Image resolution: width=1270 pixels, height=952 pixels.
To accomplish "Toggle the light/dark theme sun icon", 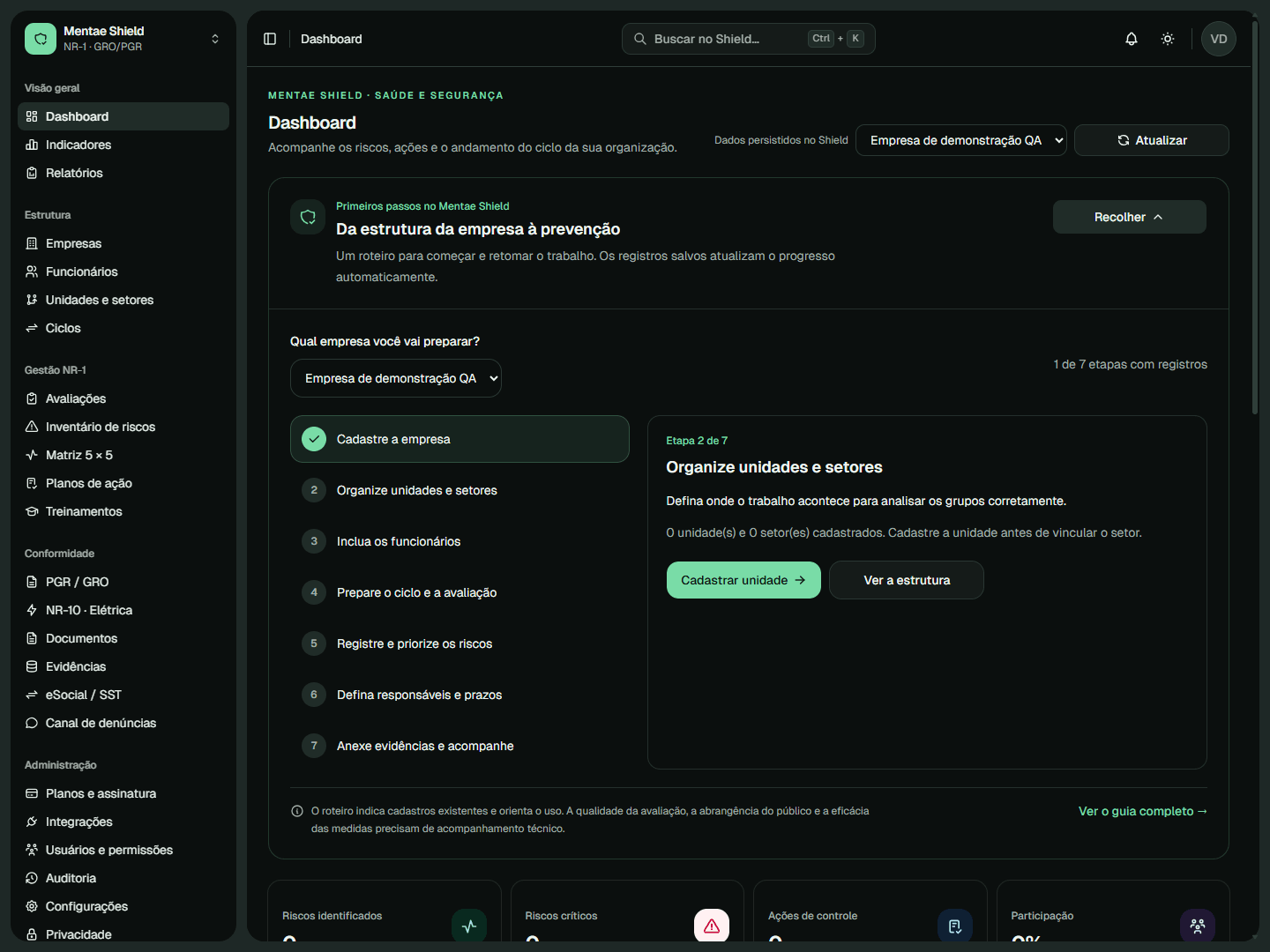I will (x=1168, y=39).
